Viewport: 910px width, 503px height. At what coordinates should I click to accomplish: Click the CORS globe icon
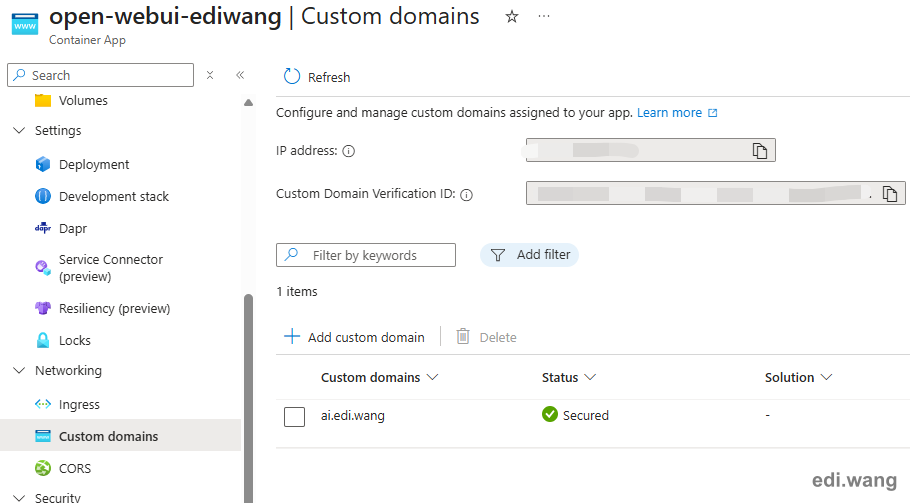[x=43, y=468]
